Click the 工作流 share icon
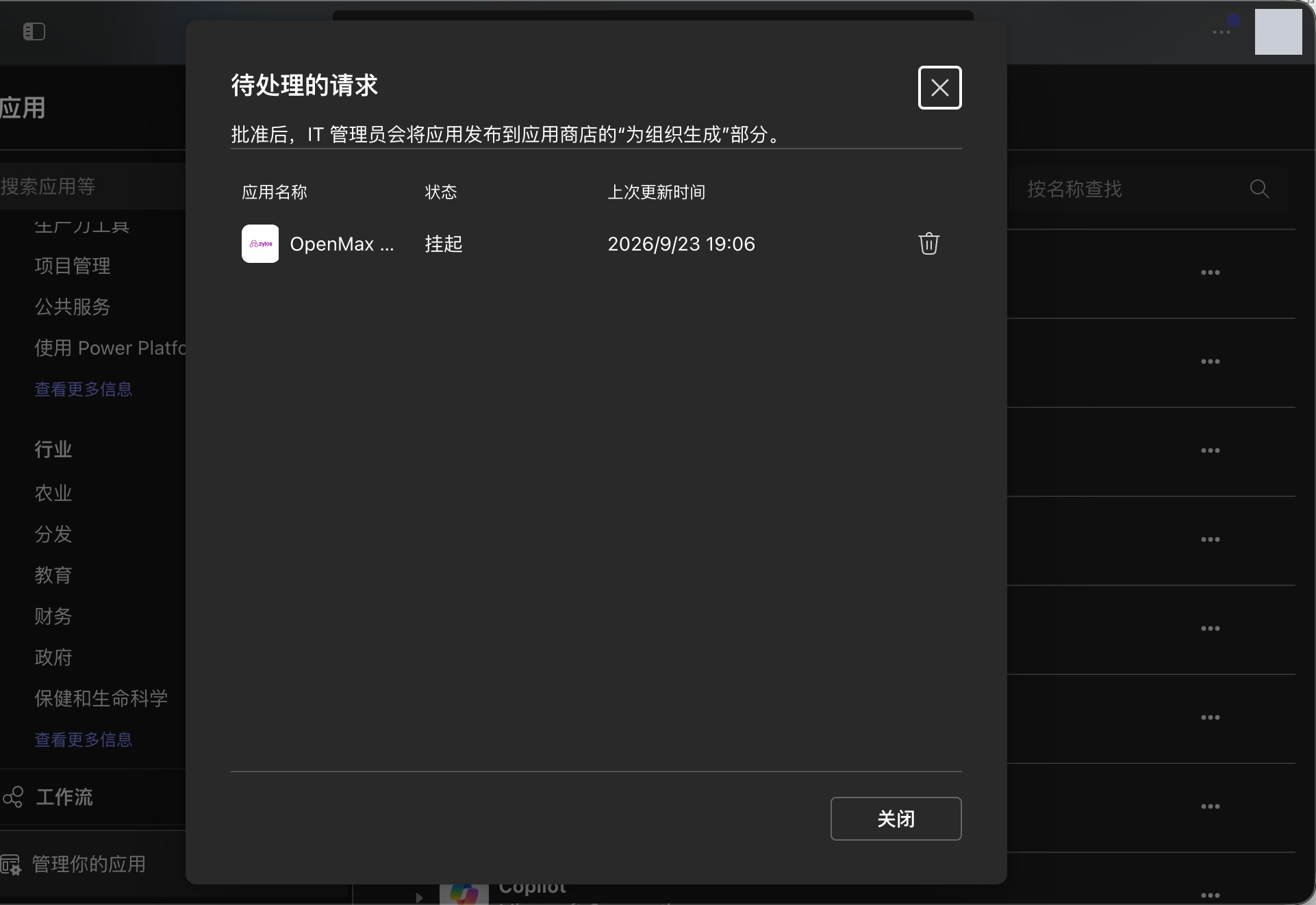Image resolution: width=1316 pixels, height=905 pixels. click(13, 797)
